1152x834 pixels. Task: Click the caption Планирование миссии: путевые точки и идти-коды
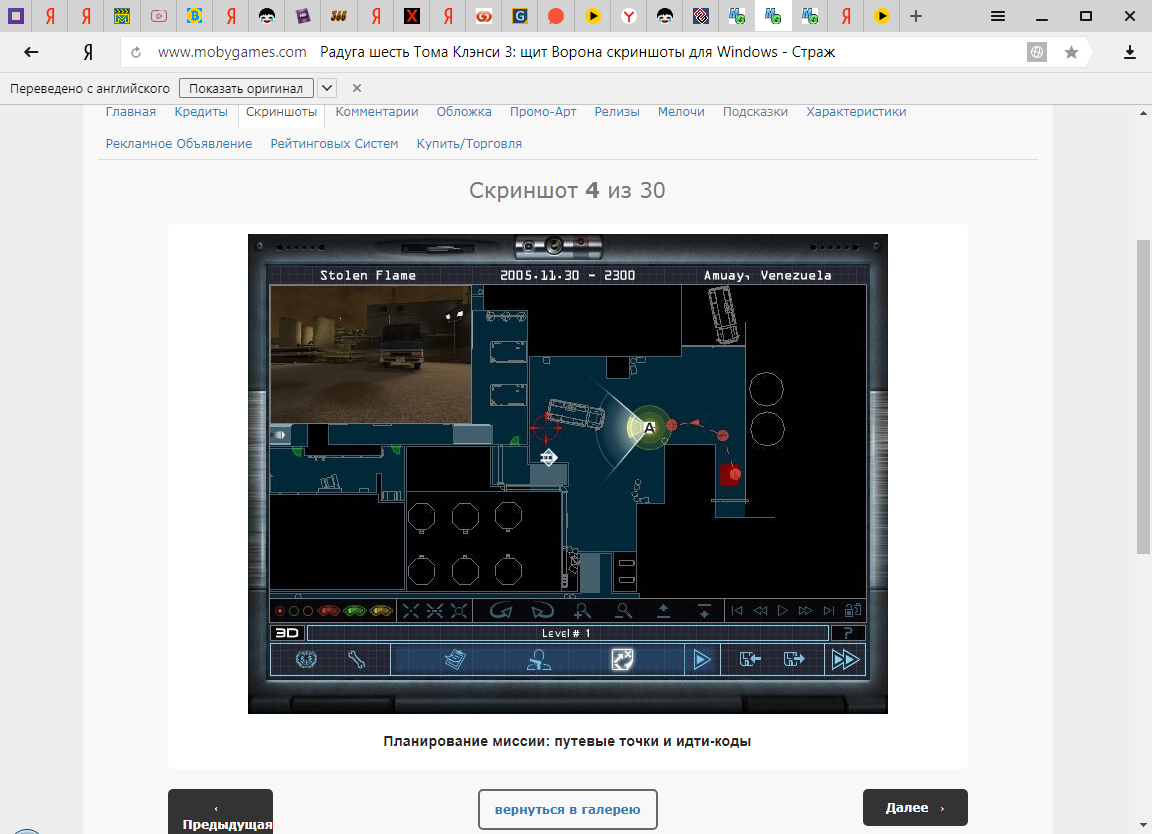pyautogui.click(x=567, y=741)
